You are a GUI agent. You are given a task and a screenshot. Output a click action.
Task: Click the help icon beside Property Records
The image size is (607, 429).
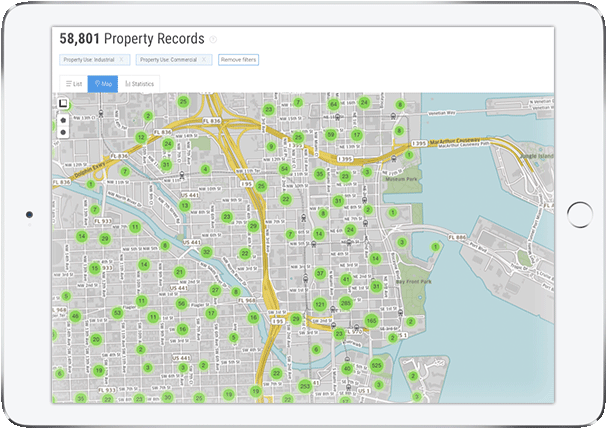[x=213, y=39]
